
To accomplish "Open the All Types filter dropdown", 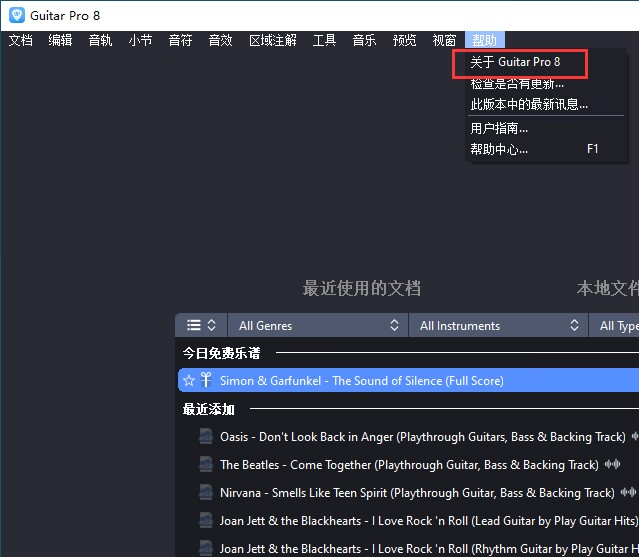I will tap(617, 326).
